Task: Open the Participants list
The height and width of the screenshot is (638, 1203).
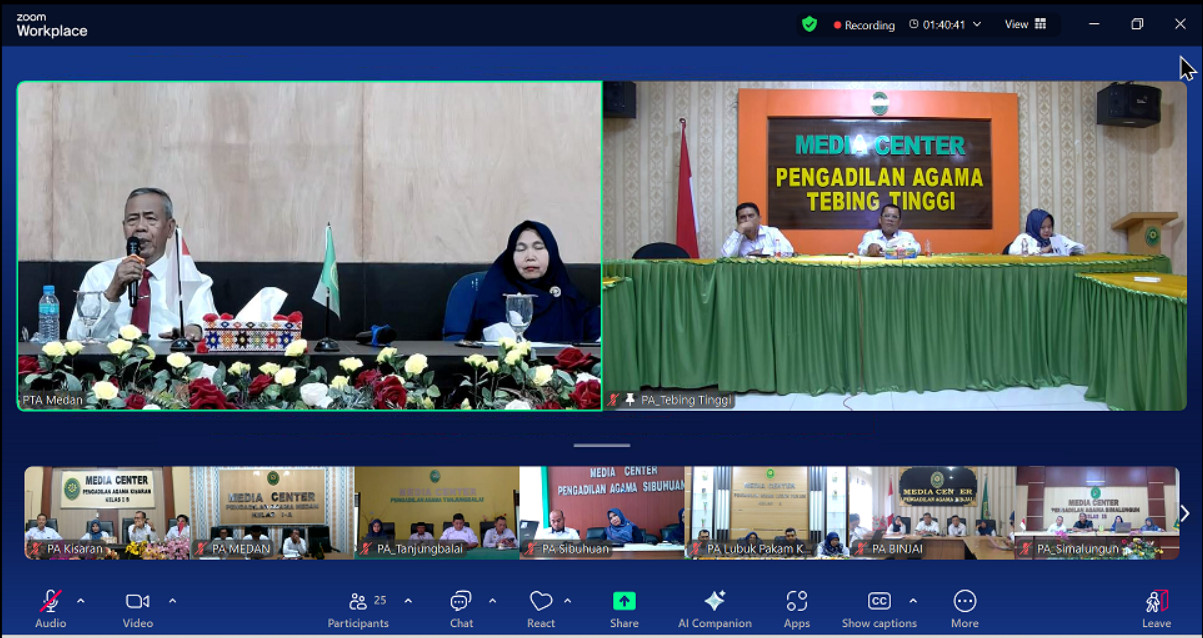Action: 358,608
